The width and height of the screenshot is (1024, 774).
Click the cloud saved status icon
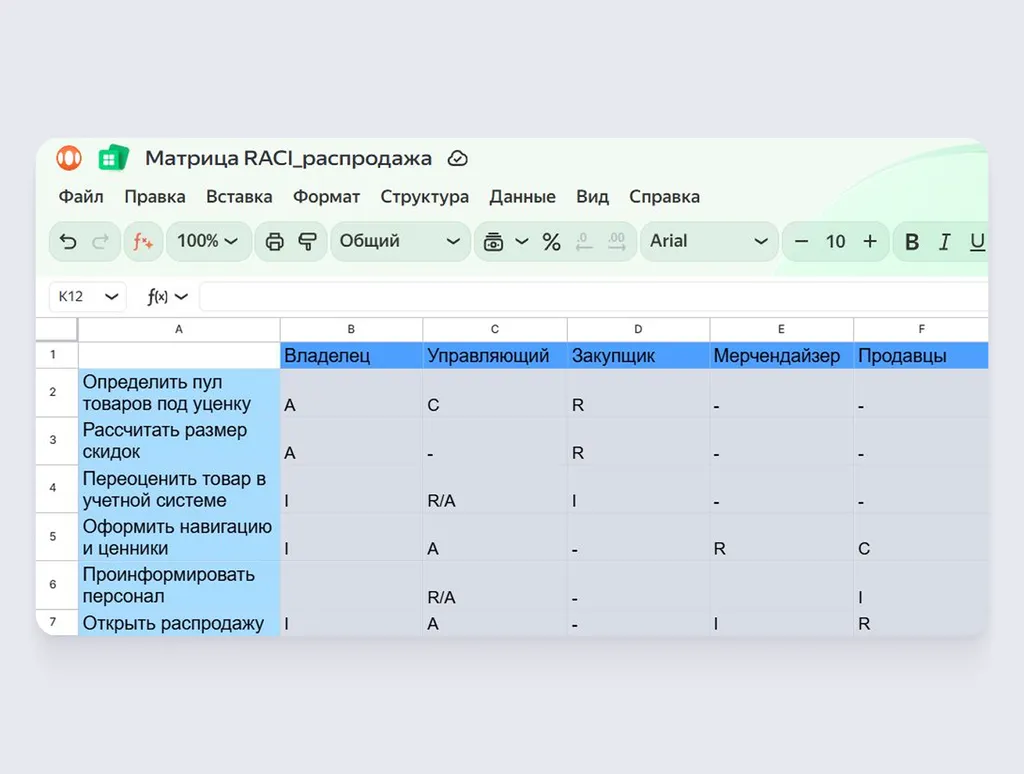coord(457,159)
